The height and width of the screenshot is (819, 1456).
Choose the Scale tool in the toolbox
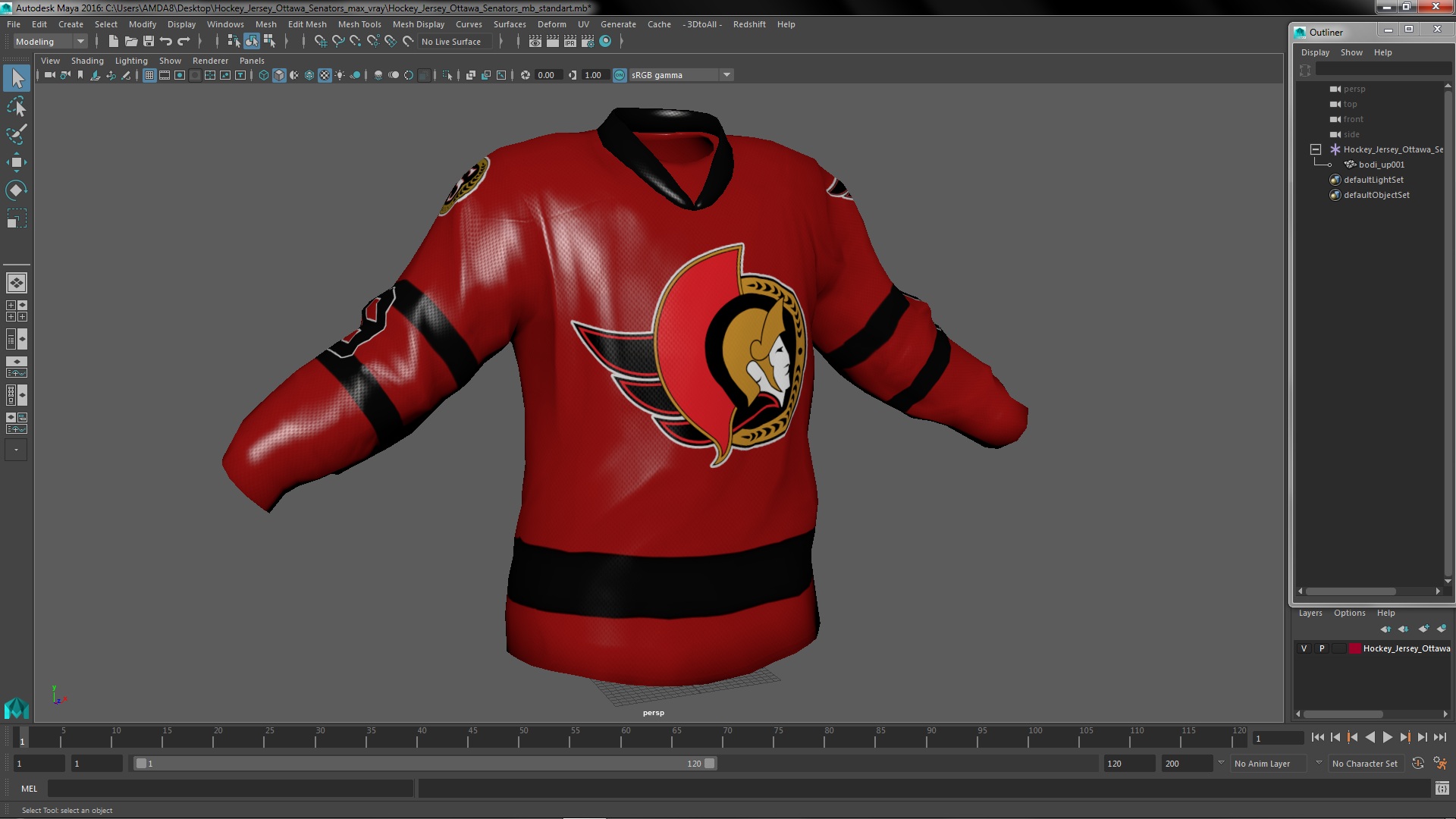[x=17, y=218]
